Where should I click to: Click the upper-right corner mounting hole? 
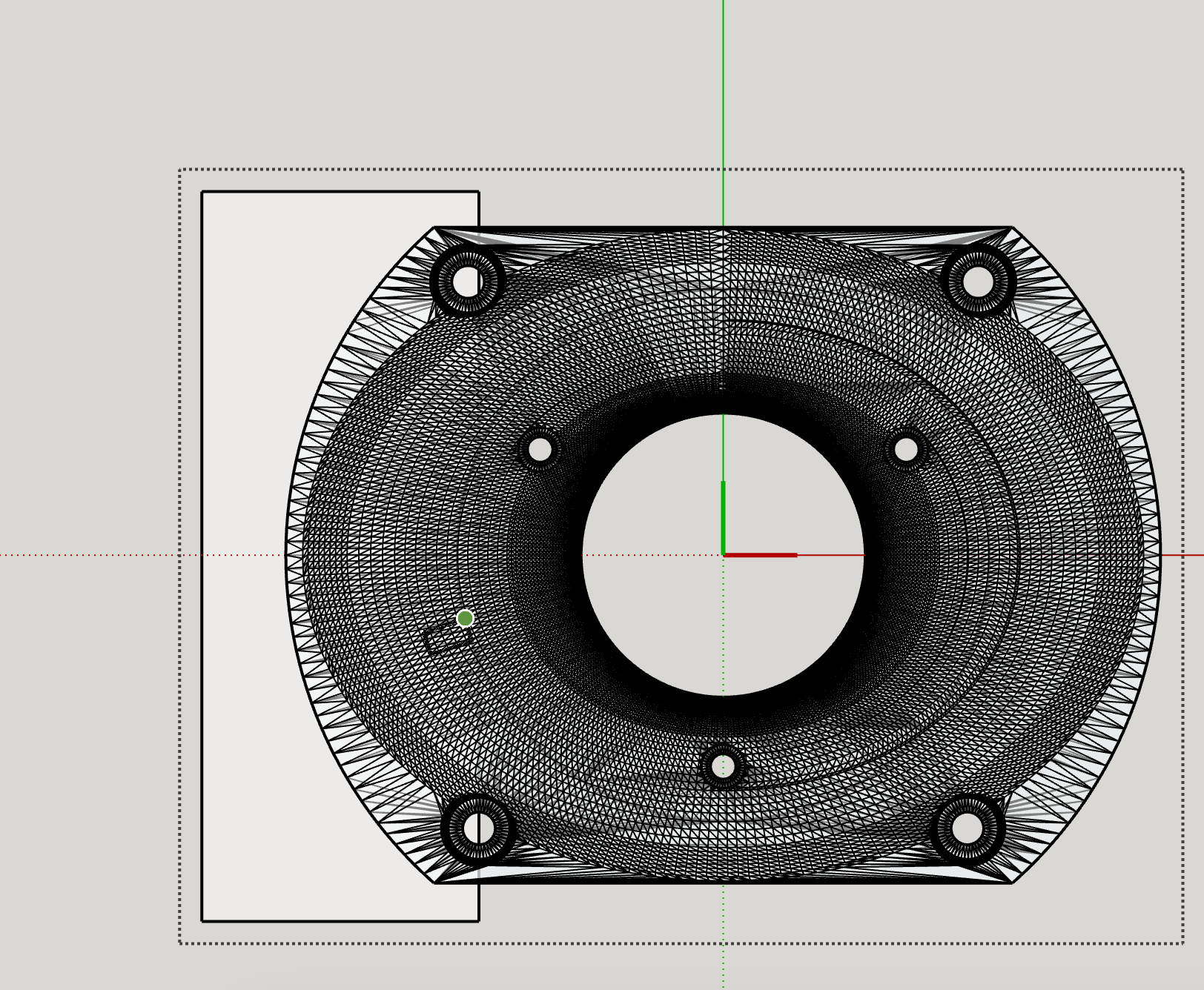[x=978, y=282]
